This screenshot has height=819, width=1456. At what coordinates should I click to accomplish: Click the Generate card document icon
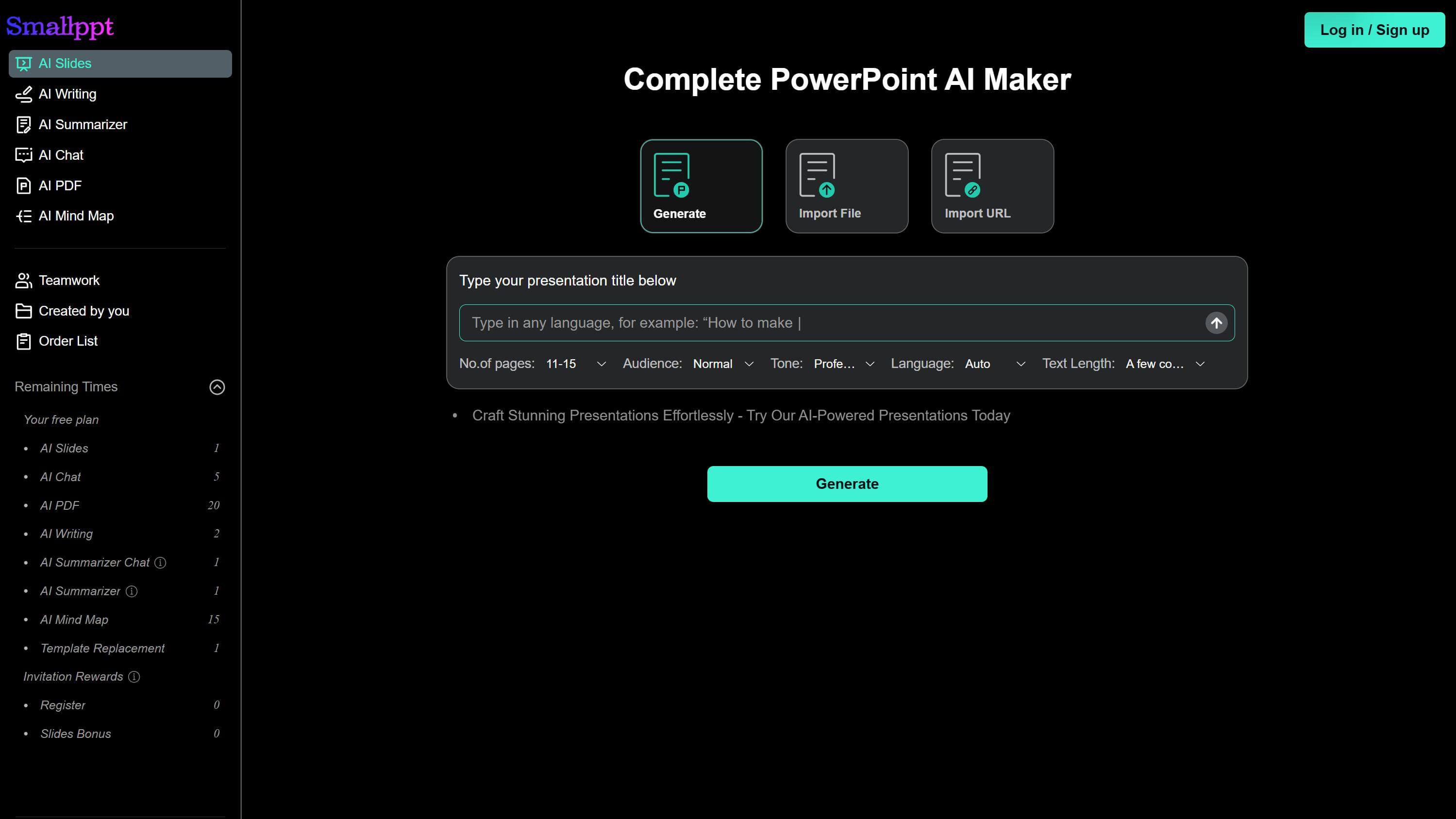click(x=671, y=175)
